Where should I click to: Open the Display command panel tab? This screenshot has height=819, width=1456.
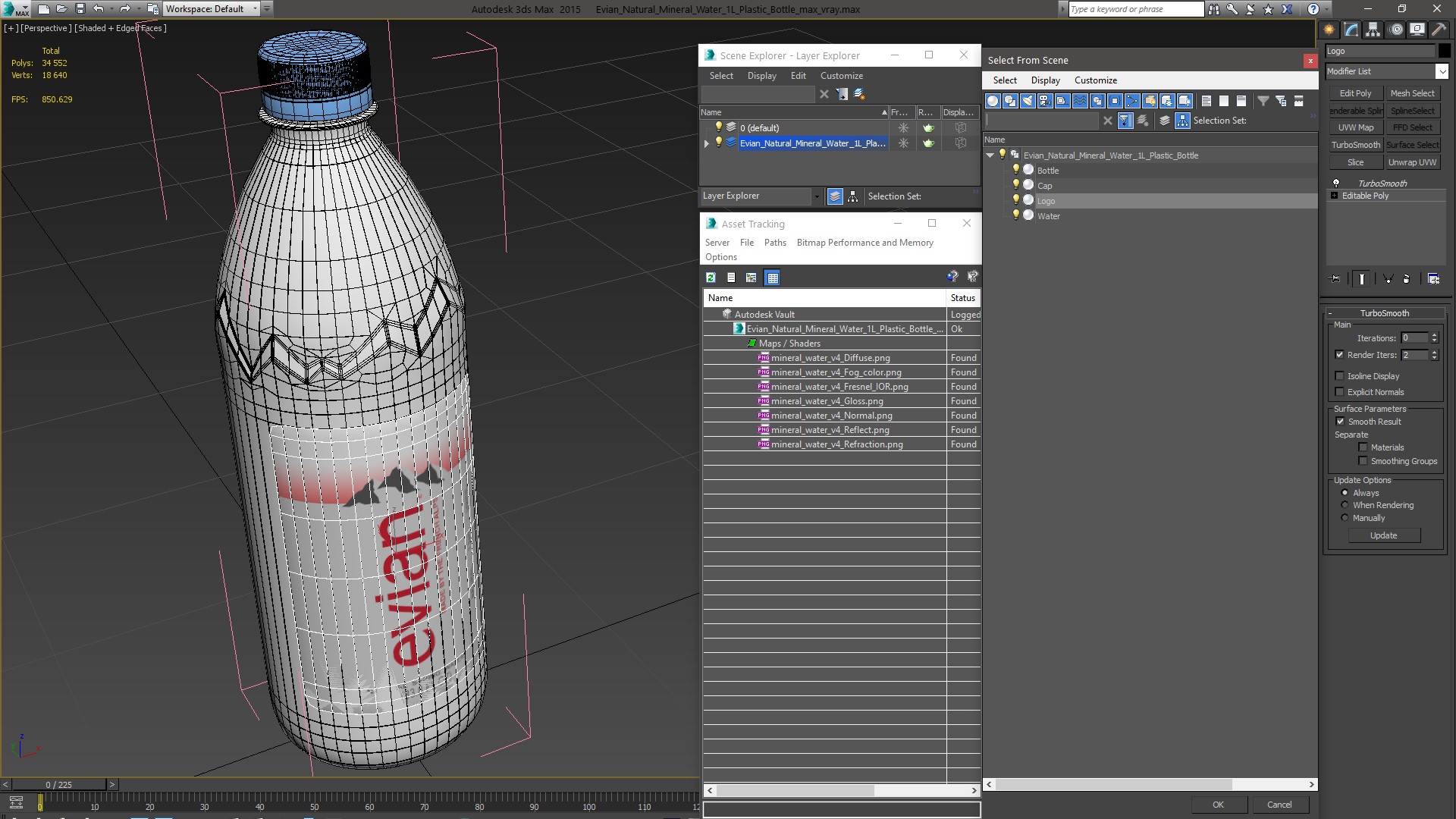click(x=1417, y=30)
